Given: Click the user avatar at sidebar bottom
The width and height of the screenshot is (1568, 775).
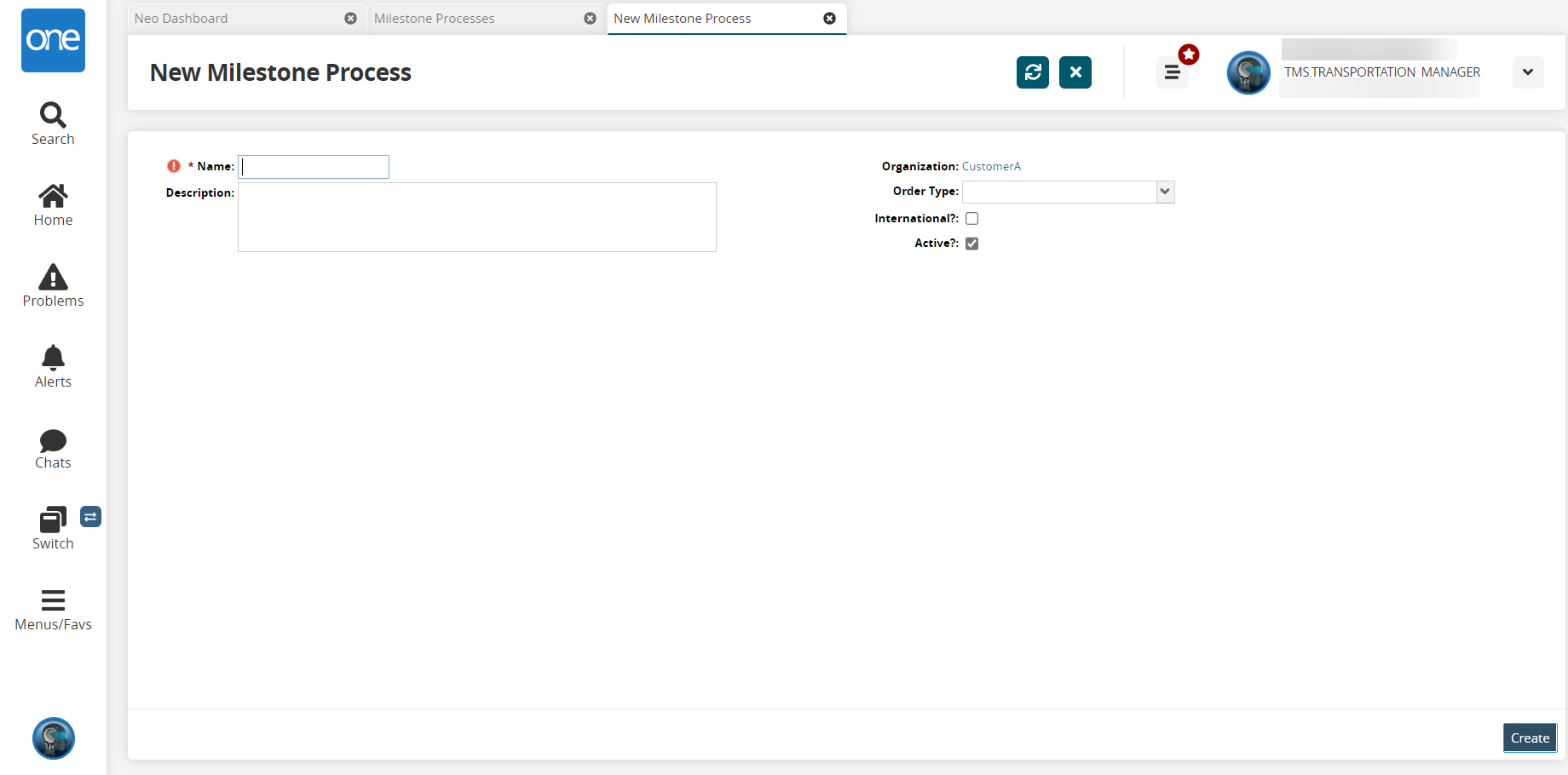Looking at the screenshot, I should pyautogui.click(x=54, y=738).
